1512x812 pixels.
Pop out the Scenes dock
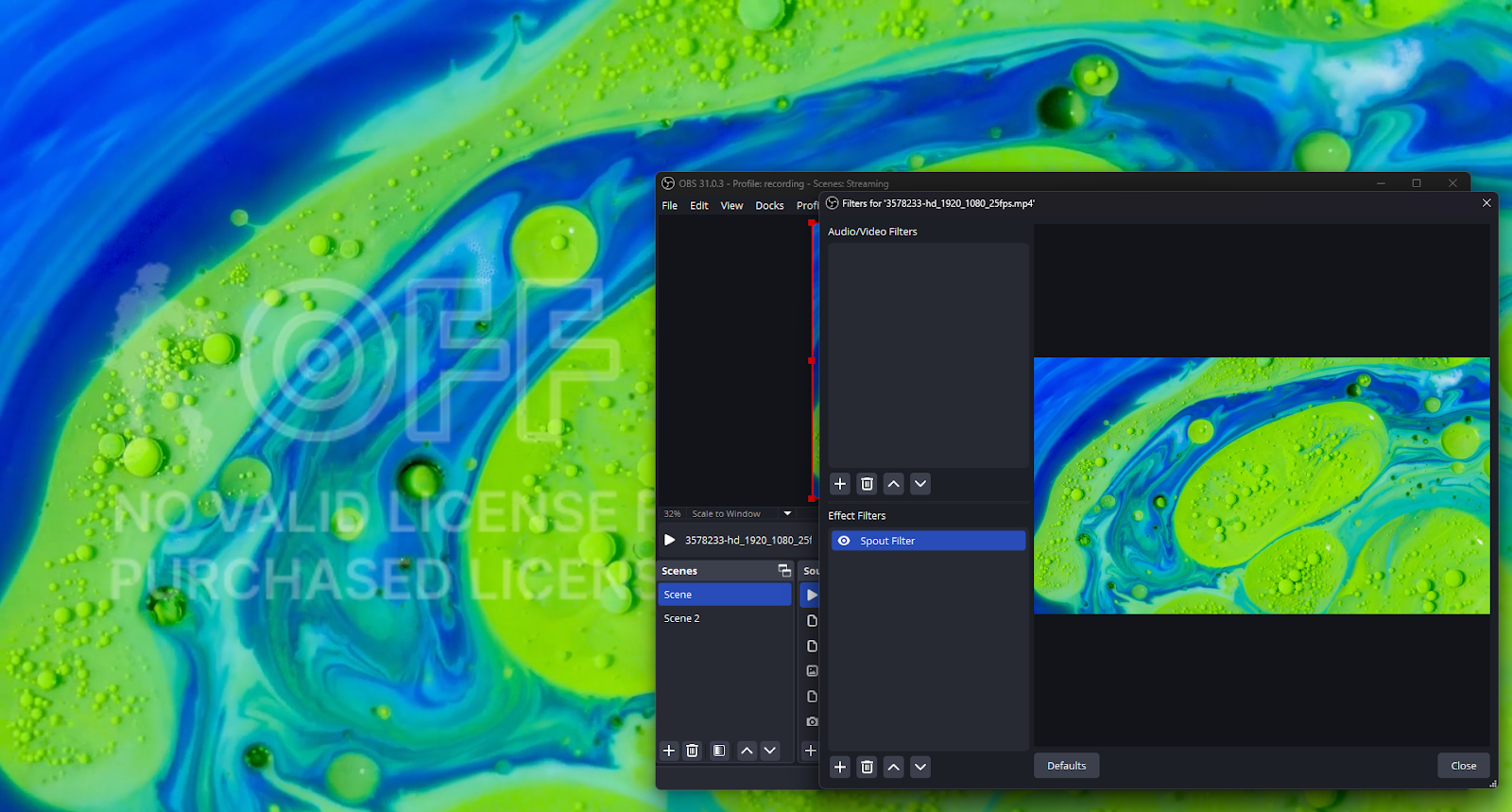coord(783,571)
